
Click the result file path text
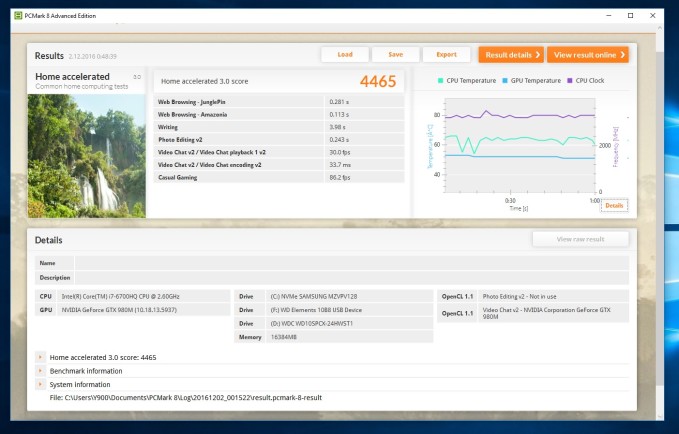coord(186,398)
